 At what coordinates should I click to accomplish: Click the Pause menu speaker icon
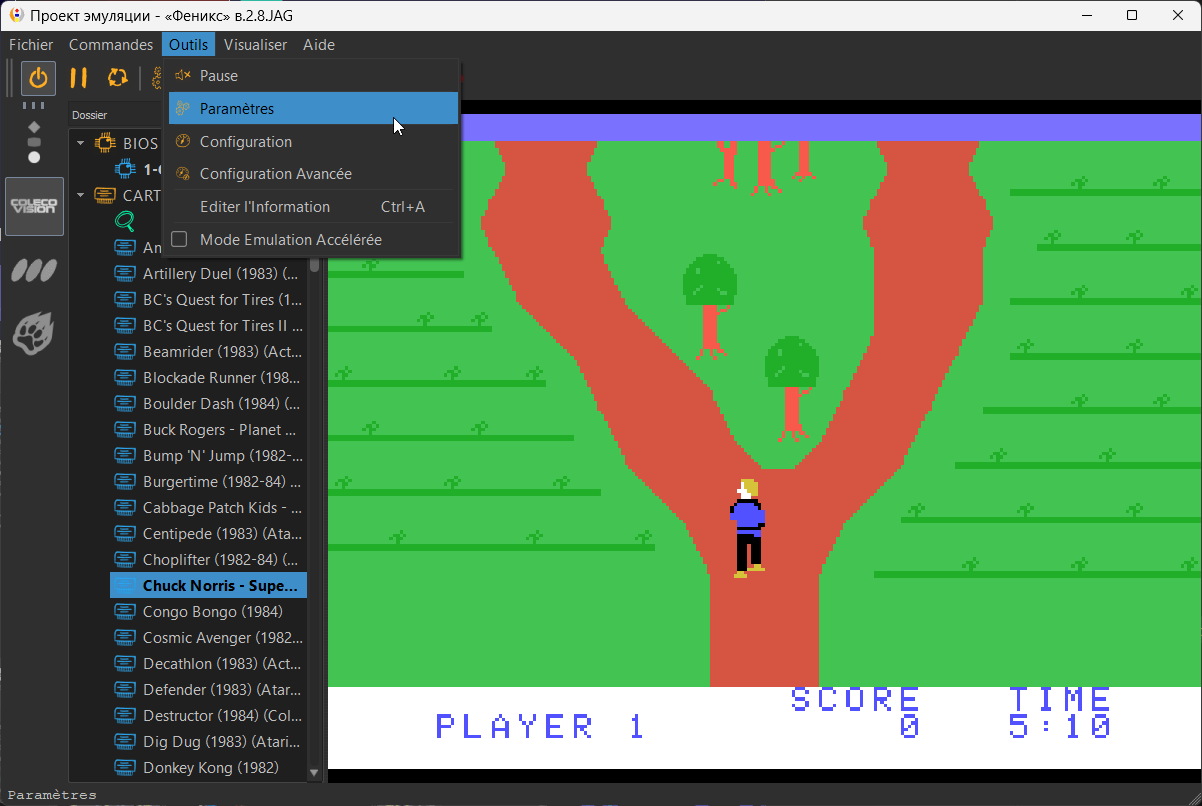pos(183,76)
